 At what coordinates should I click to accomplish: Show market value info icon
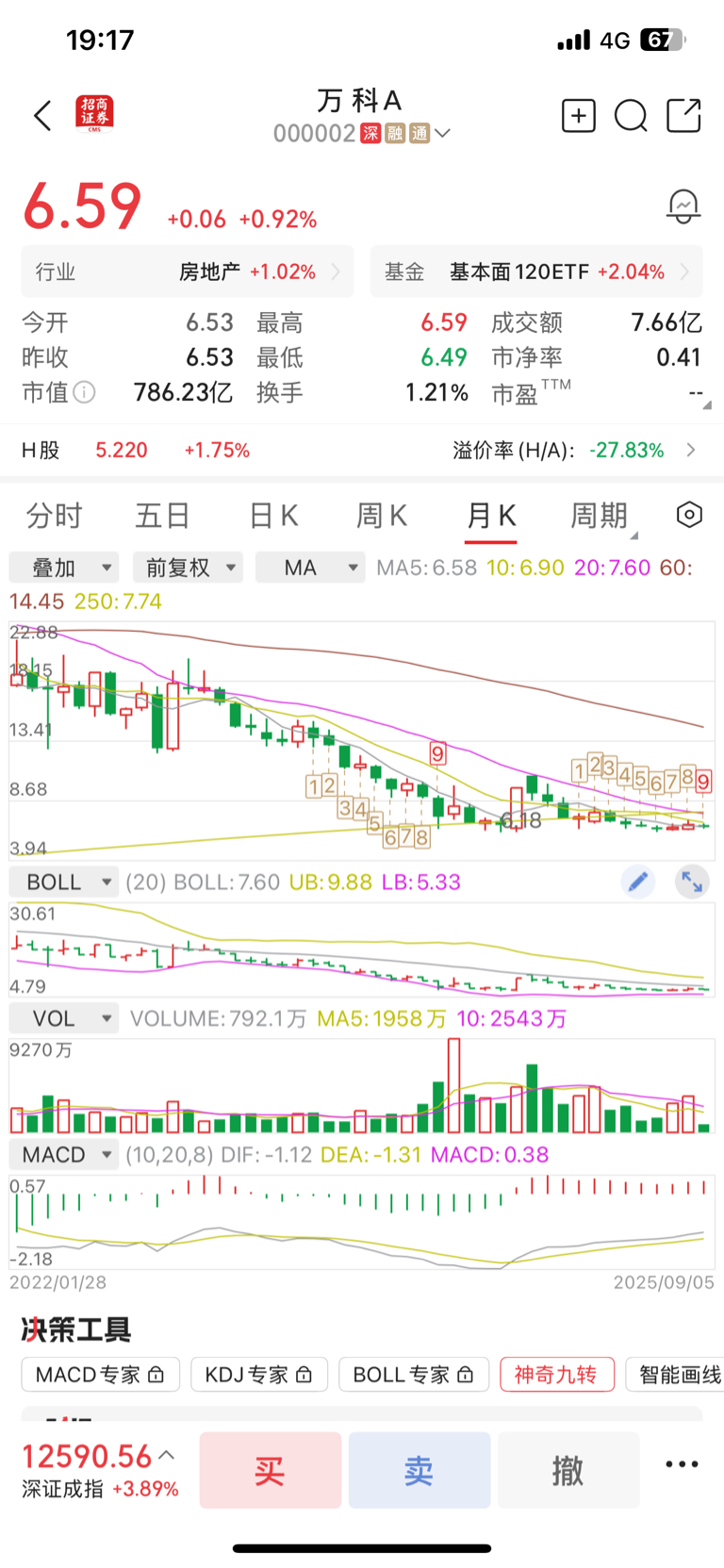(85, 392)
